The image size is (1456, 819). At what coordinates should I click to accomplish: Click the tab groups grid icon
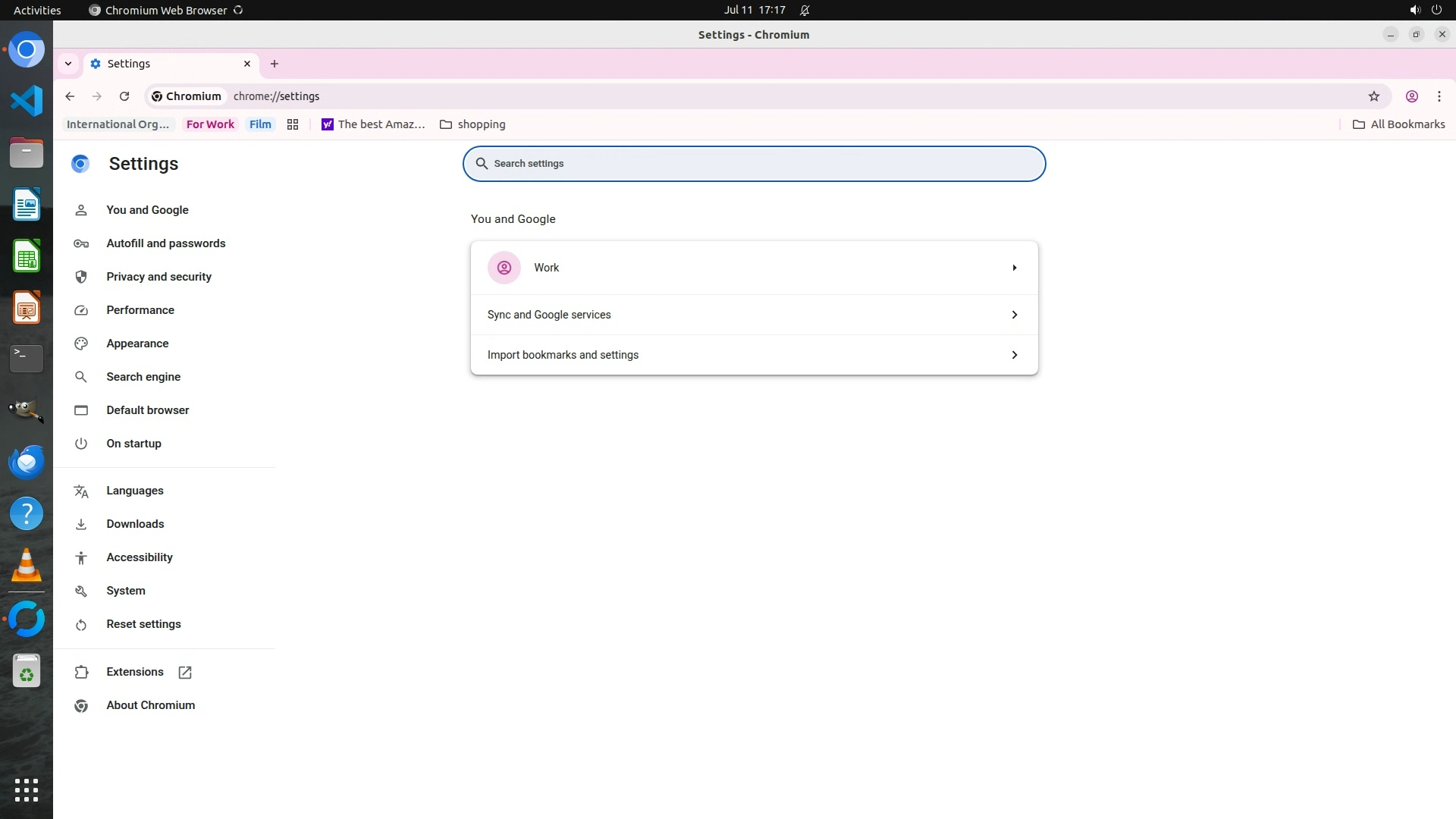(293, 124)
